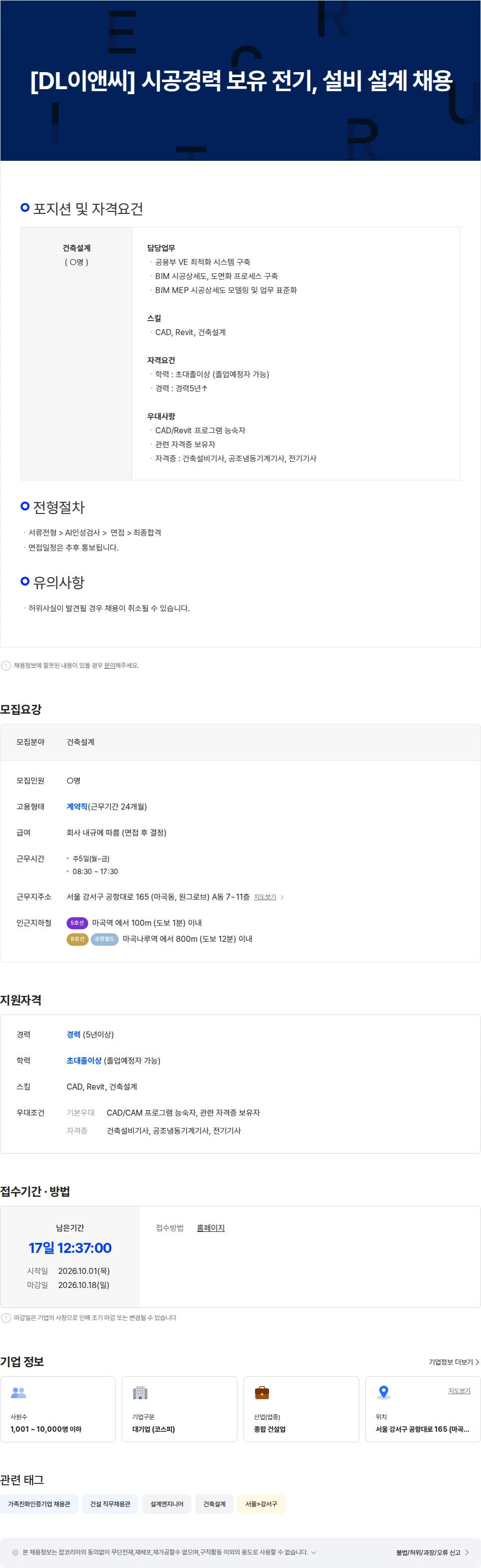Click the 9호선 subway line badge
The height and width of the screenshot is (1568, 481).
pyautogui.click(x=77, y=939)
